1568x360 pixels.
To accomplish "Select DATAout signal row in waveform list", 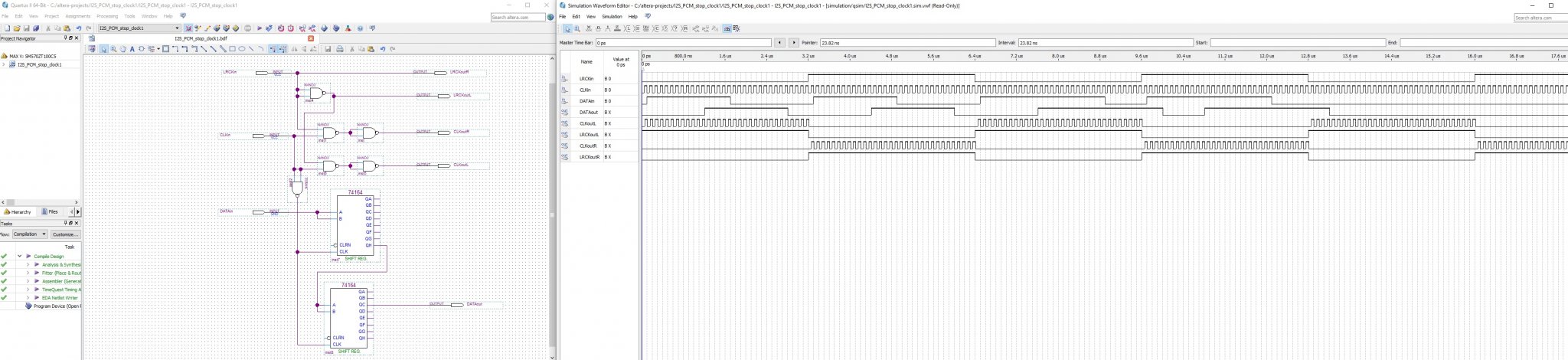I will click(x=599, y=112).
